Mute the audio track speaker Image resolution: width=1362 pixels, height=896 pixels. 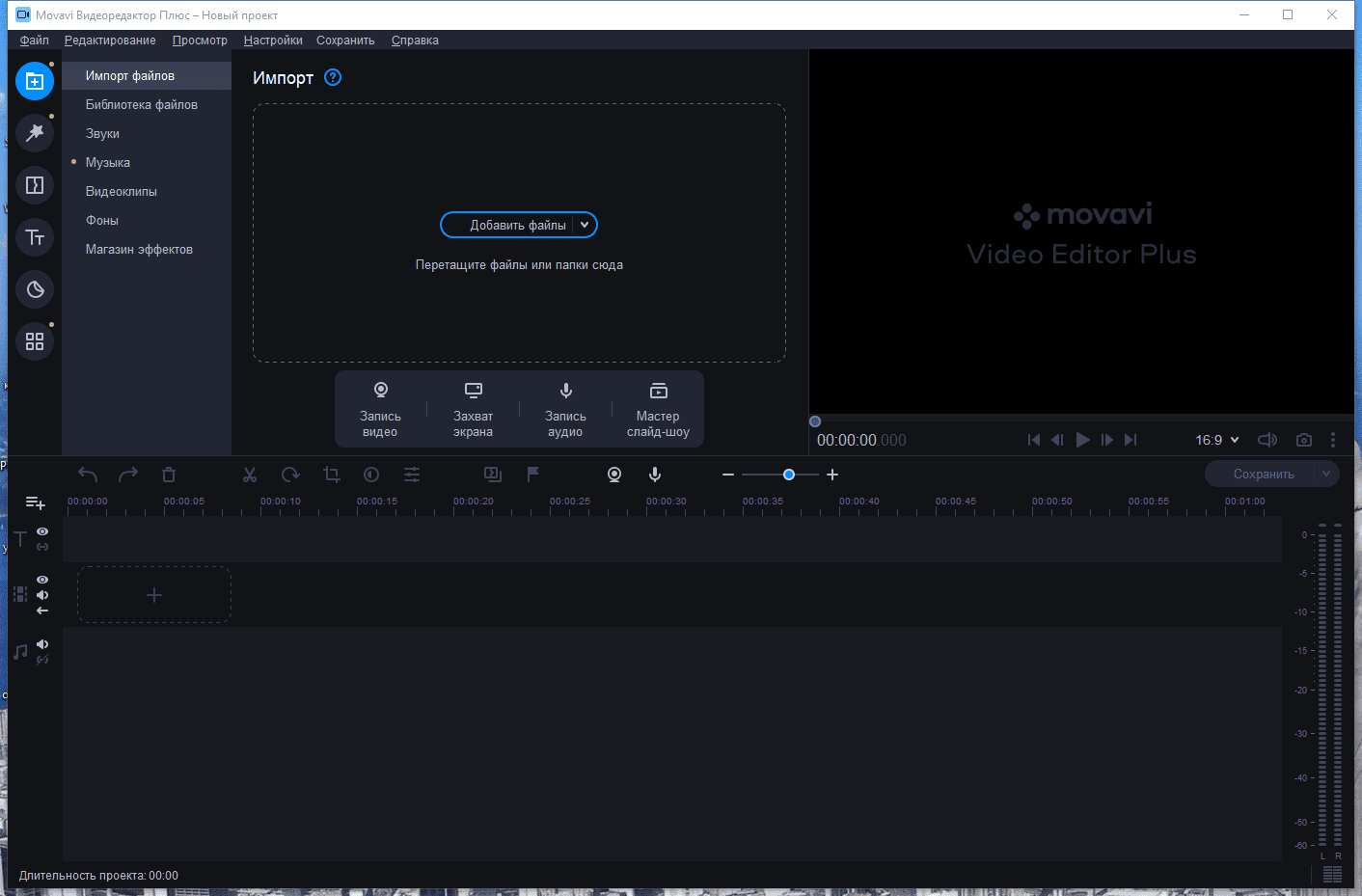42,644
